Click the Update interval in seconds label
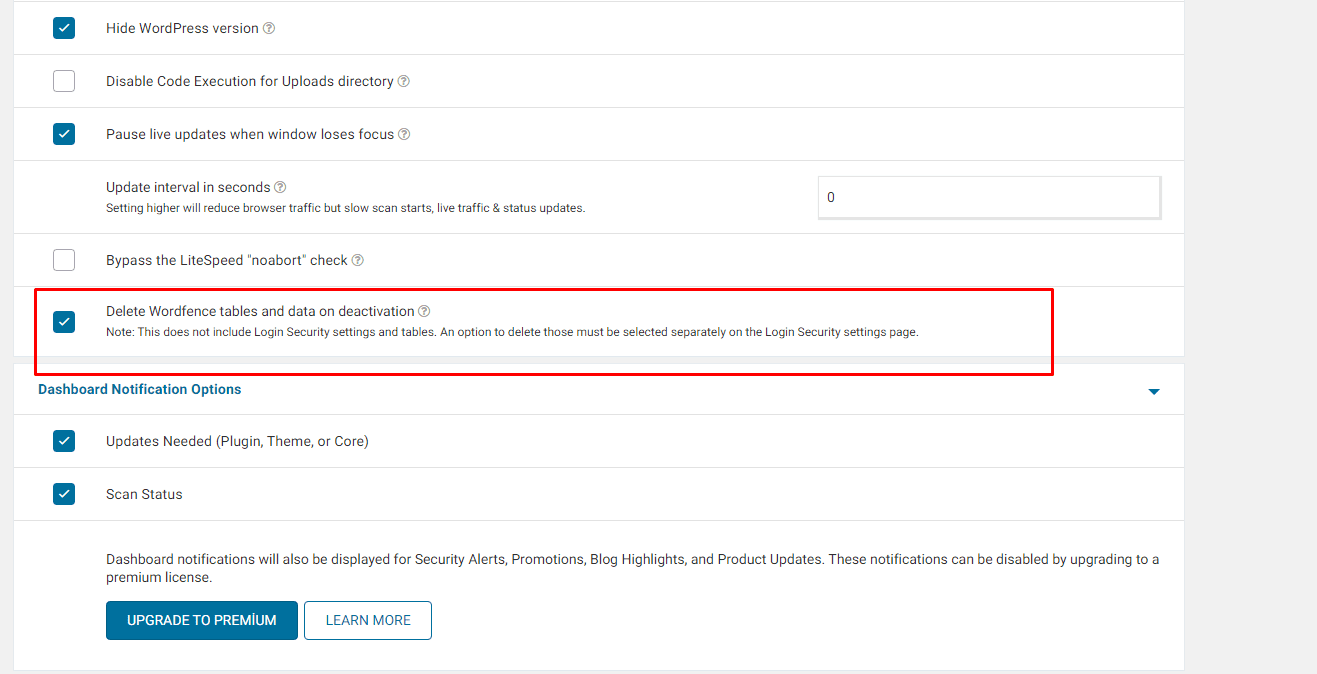Image resolution: width=1317 pixels, height=674 pixels. click(188, 187)
